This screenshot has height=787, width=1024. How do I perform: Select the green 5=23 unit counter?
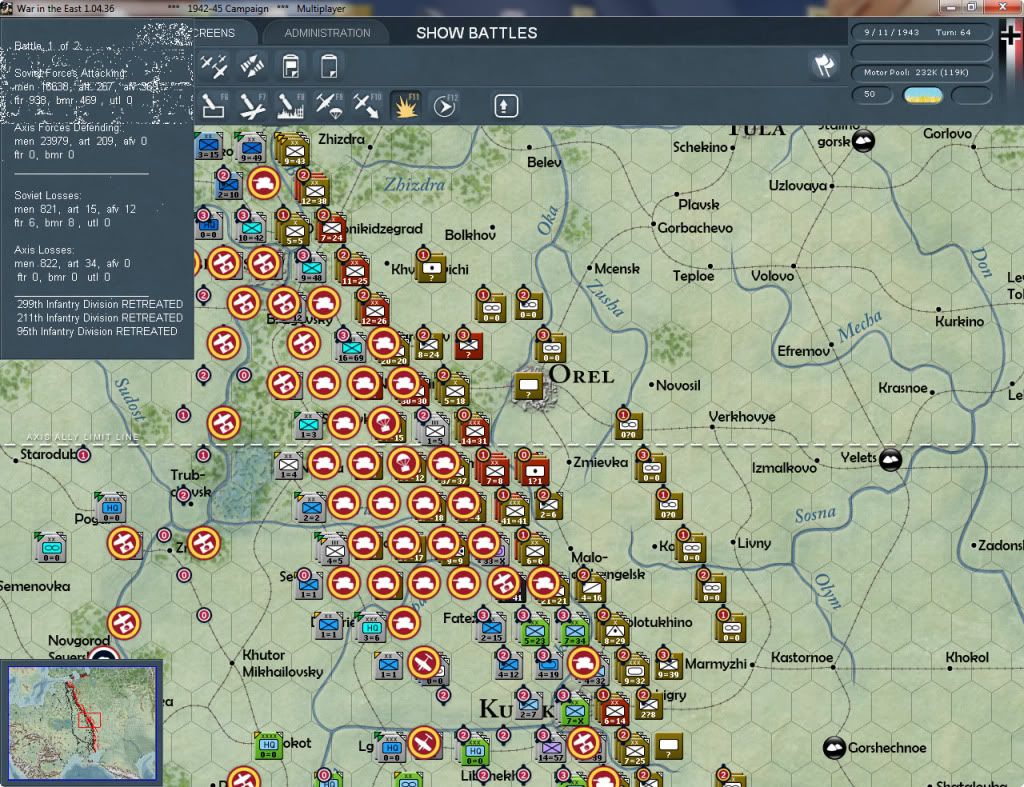(534, 631)
